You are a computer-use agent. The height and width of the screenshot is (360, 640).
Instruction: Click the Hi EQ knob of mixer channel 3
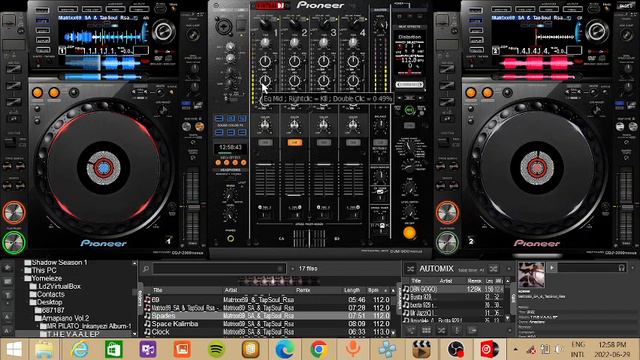pyautogui.click(x=324, y=61)
